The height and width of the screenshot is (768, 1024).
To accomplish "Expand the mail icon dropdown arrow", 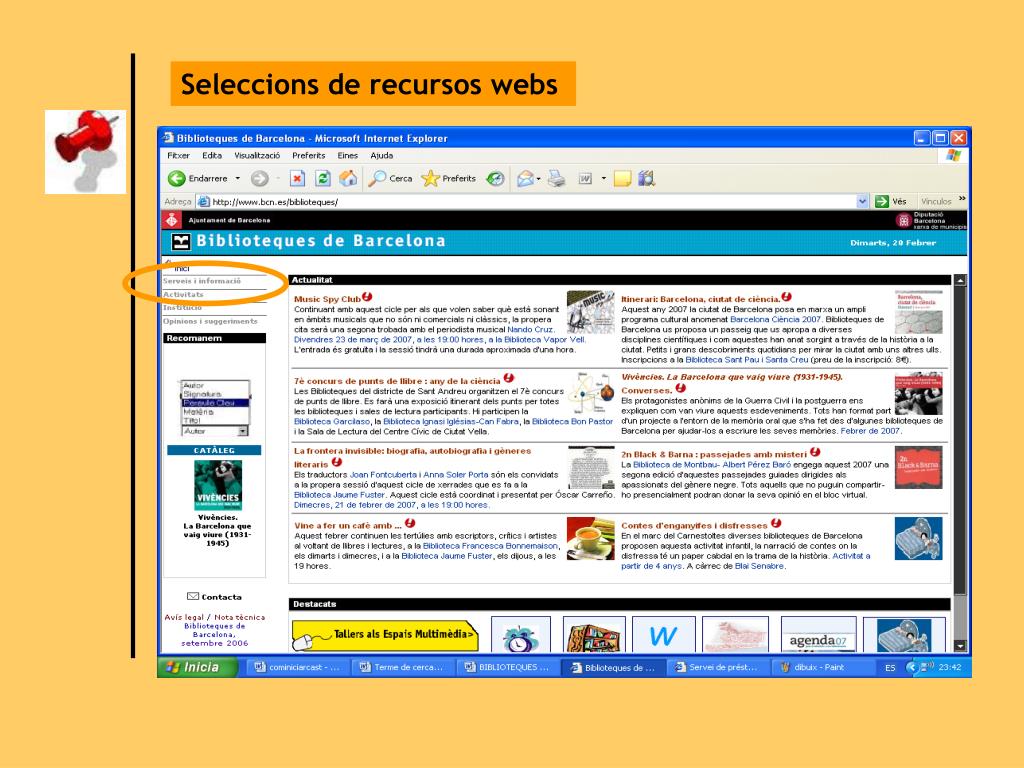I will point(539,178).
